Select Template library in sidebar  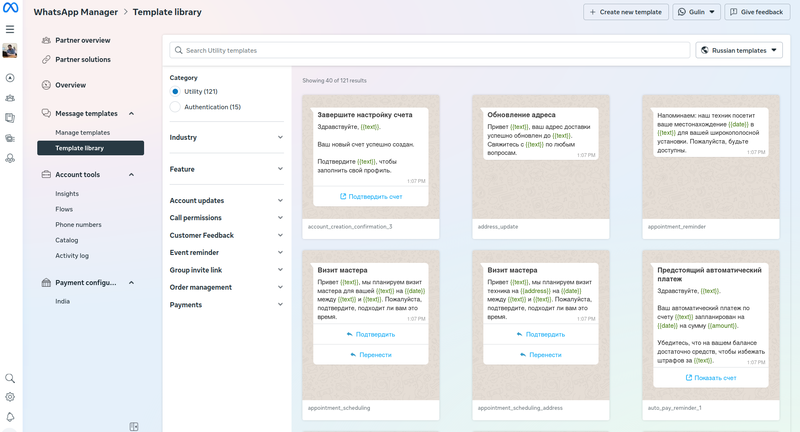tap(90, 148)
